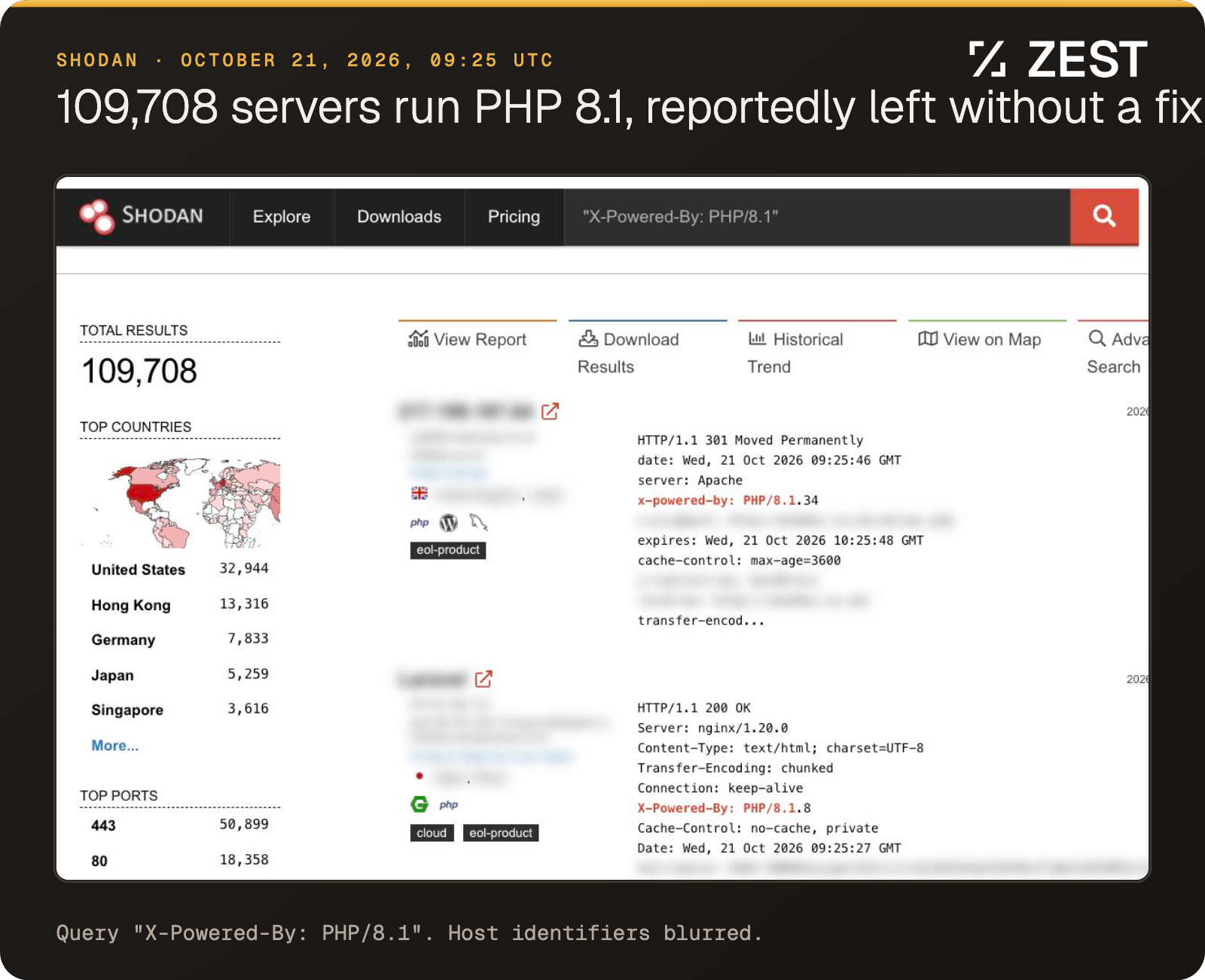
Task: Filter by Germany country
Action: [x=124, y=640]
